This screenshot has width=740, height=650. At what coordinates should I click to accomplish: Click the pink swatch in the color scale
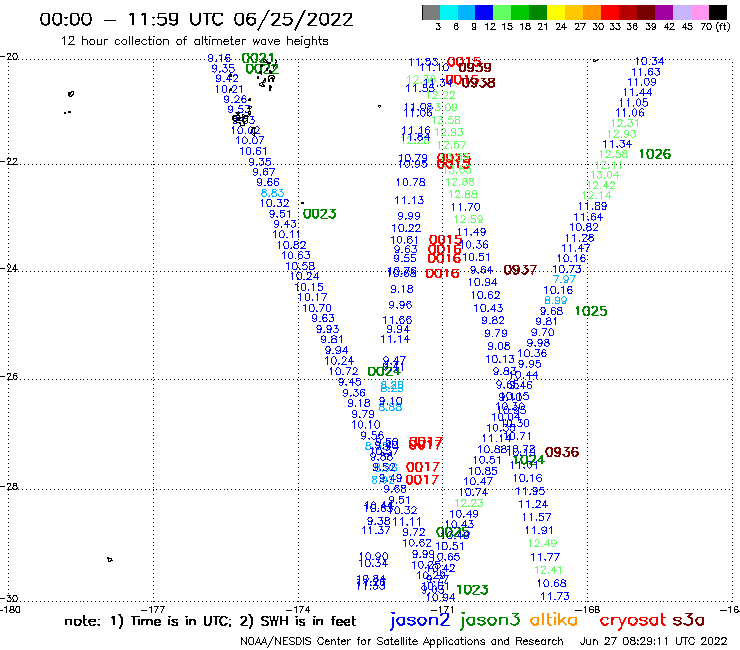[699, 12]
